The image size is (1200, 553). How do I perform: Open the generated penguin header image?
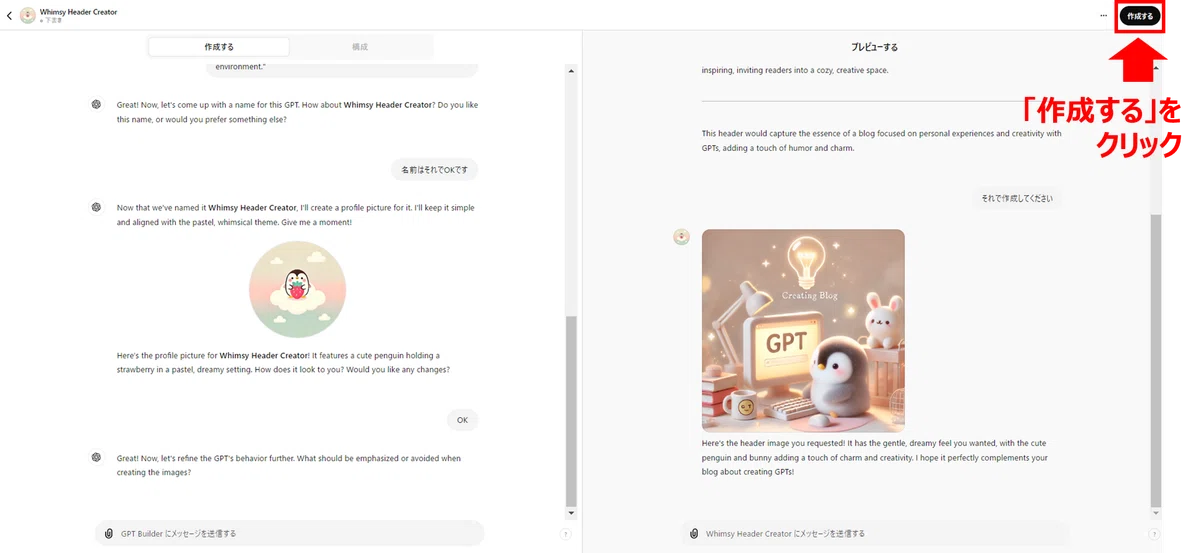[x=803, y=331]
